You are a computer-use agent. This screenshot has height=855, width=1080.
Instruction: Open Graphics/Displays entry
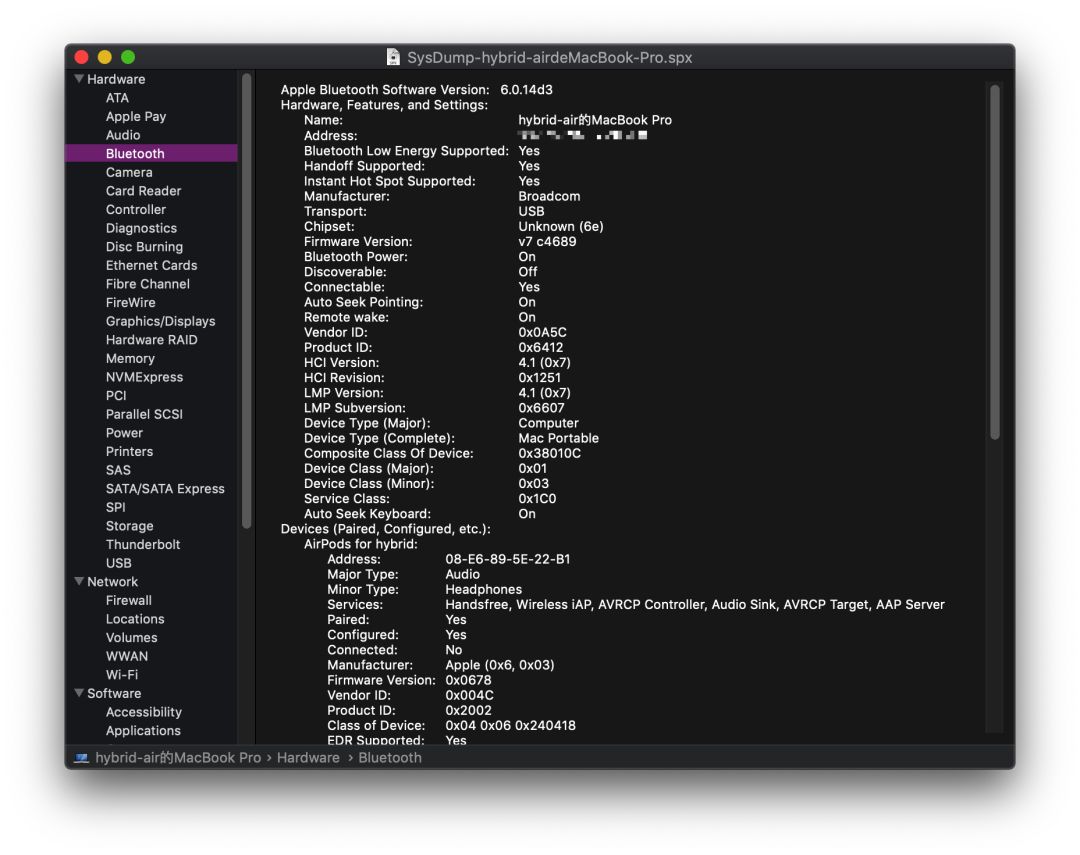160,321
